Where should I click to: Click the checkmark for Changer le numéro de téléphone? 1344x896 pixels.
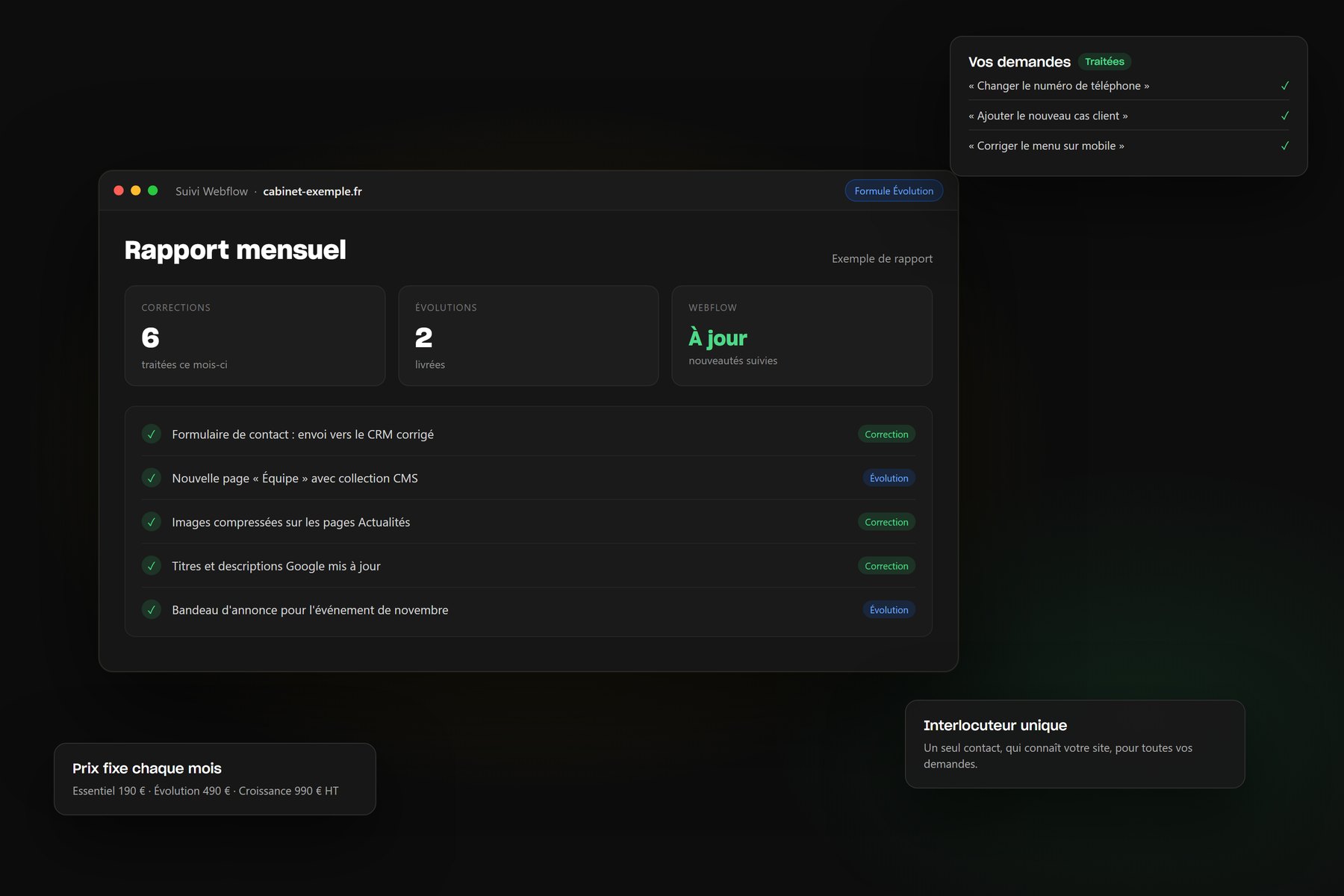[1284, 86]
